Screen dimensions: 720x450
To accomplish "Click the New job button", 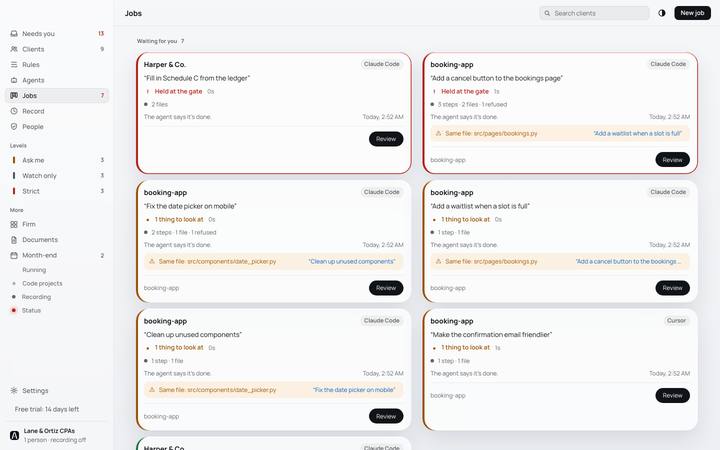I will [x=692, y=13].
